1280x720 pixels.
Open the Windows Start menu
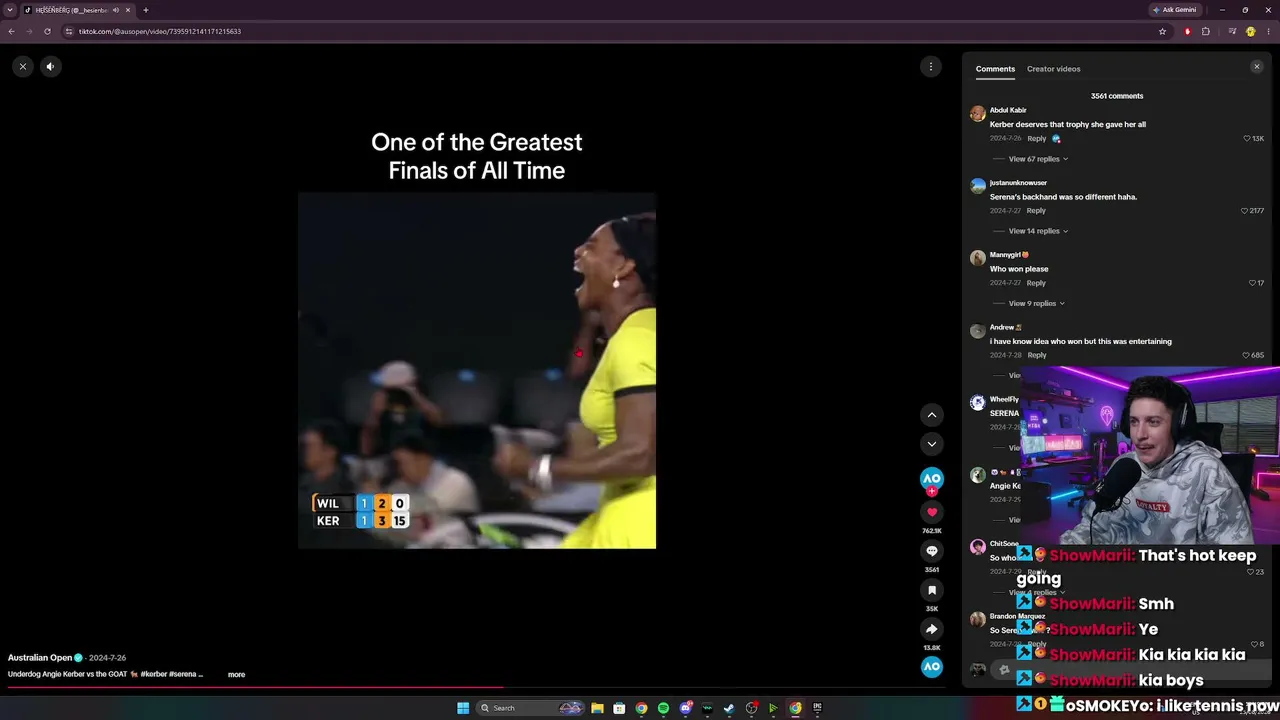click(x=463, y=708)
